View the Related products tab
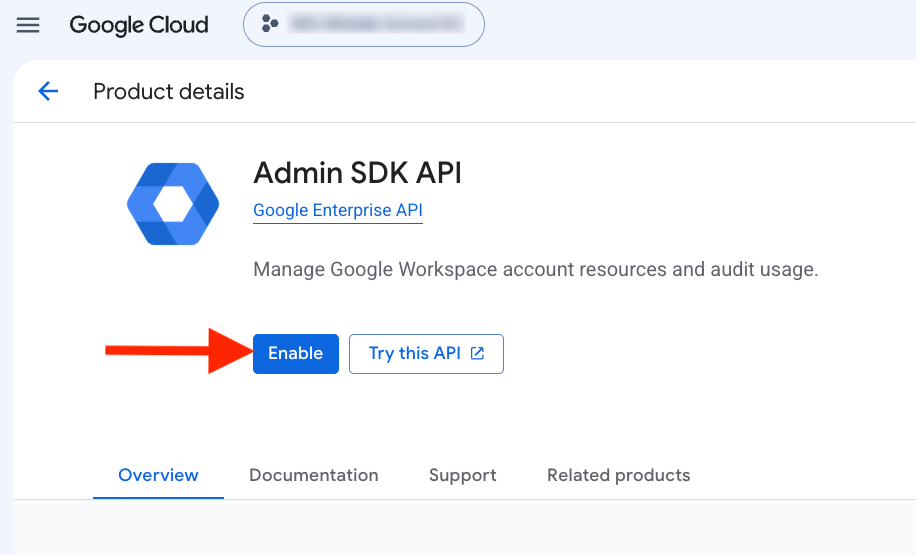 pyautogui.click(x=619, y=475)
